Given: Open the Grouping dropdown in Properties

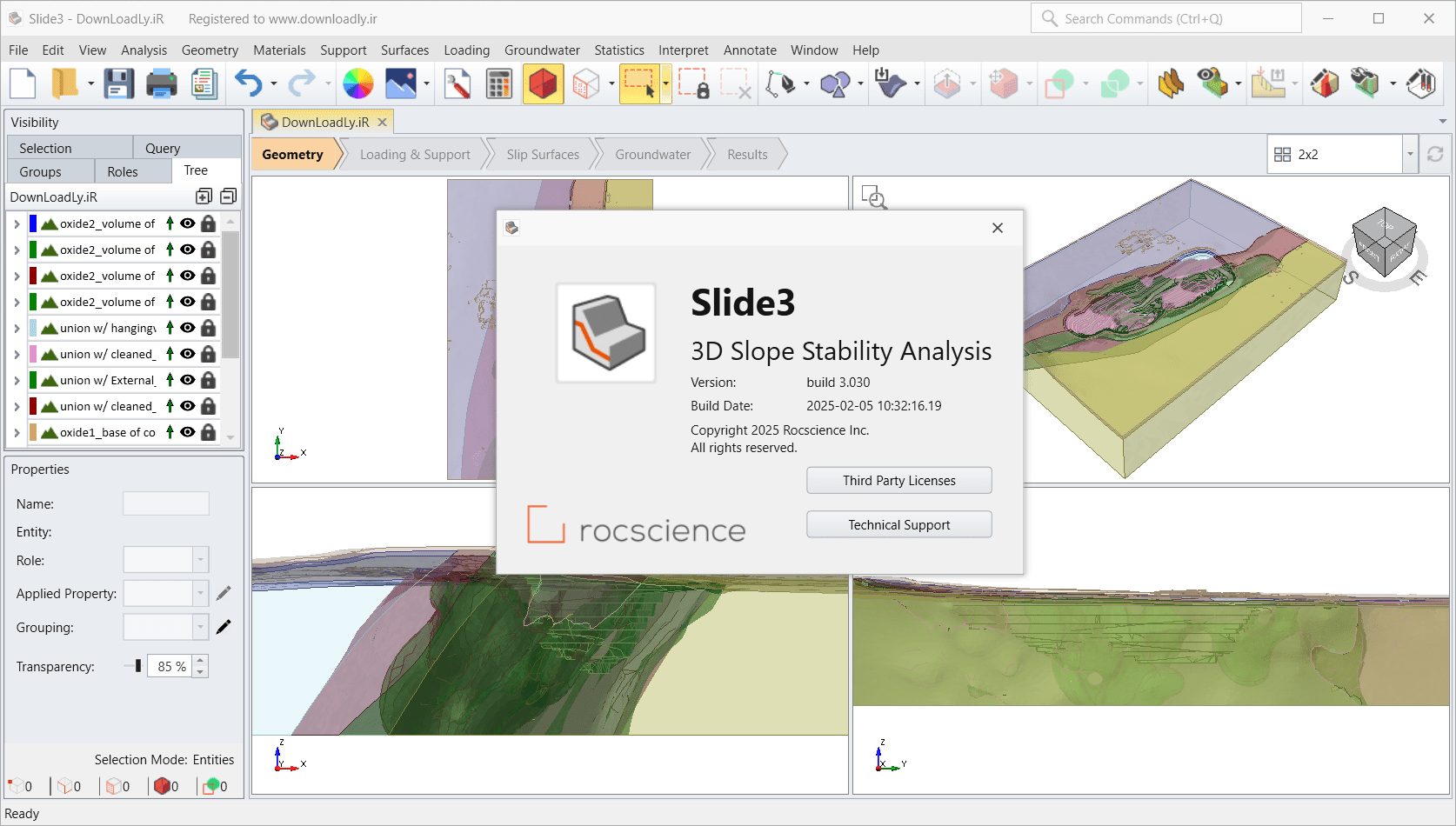Looking at the screenshot, I should point(201,627).
